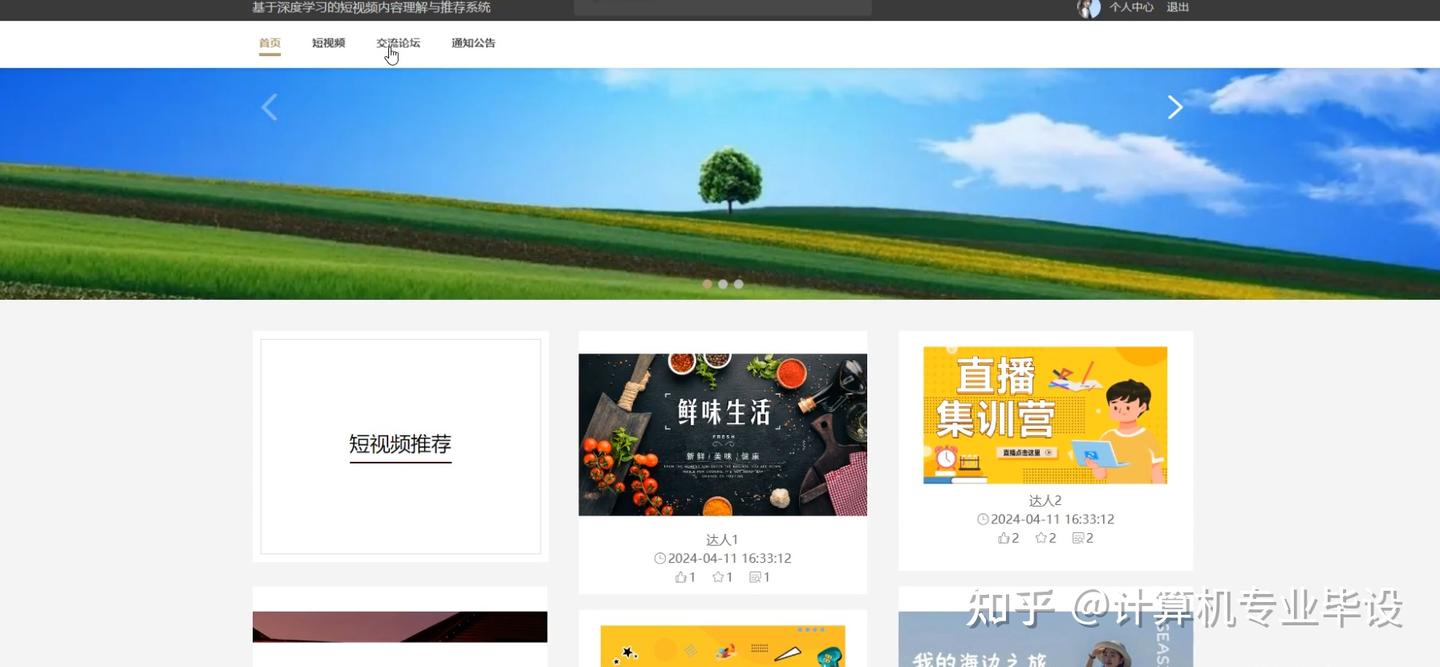Switch to the 短视频 tab
Screen dimensions: 1440x667
[x=327, y=43]
